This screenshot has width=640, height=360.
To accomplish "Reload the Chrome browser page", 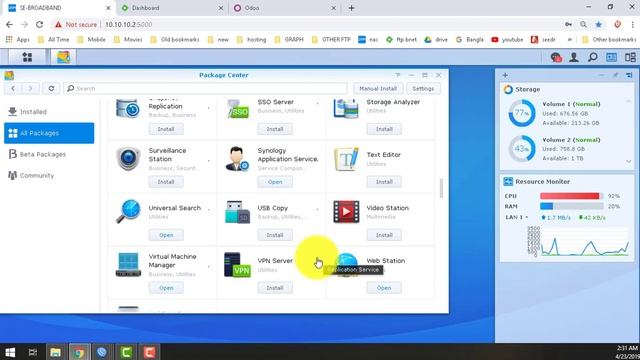I will point(39,24).
